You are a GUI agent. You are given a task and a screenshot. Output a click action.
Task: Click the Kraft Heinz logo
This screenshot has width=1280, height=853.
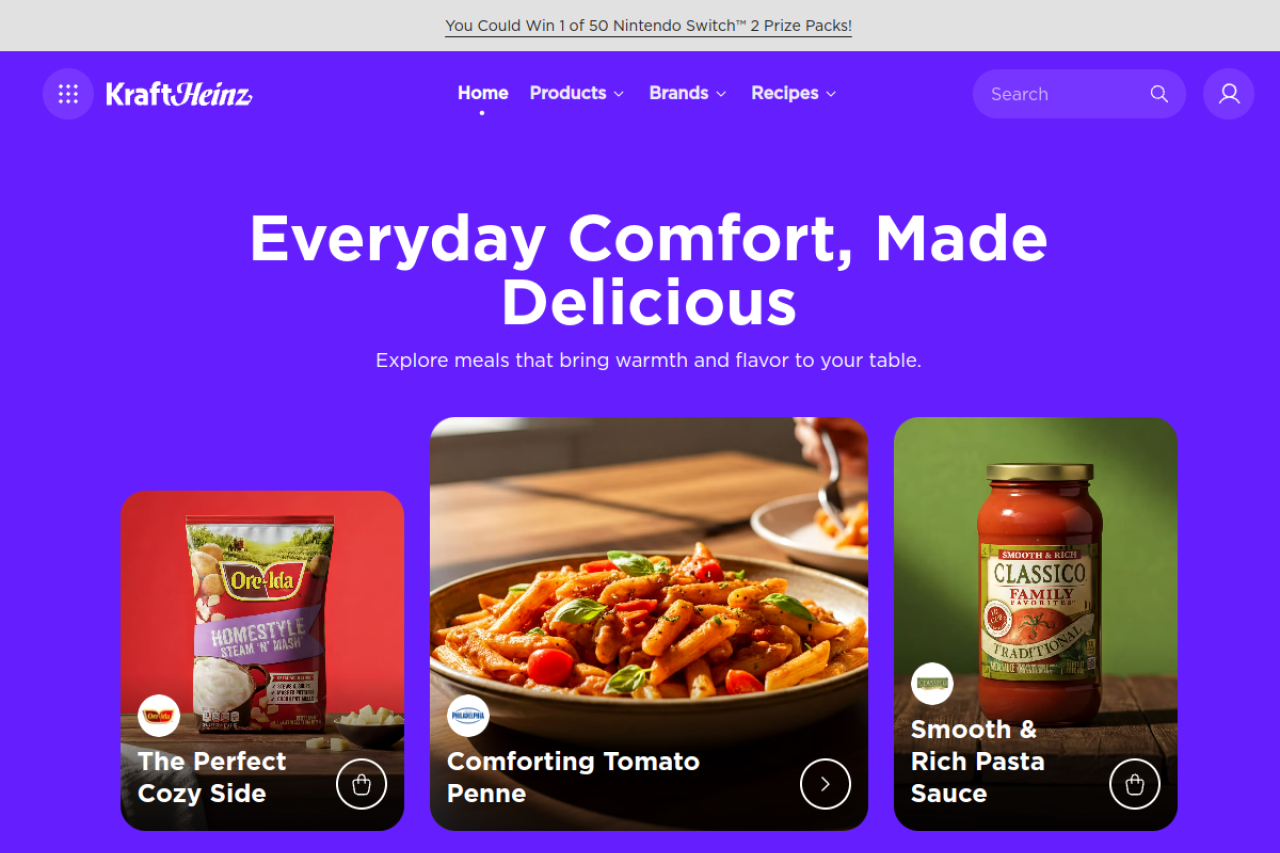(179, 94)
